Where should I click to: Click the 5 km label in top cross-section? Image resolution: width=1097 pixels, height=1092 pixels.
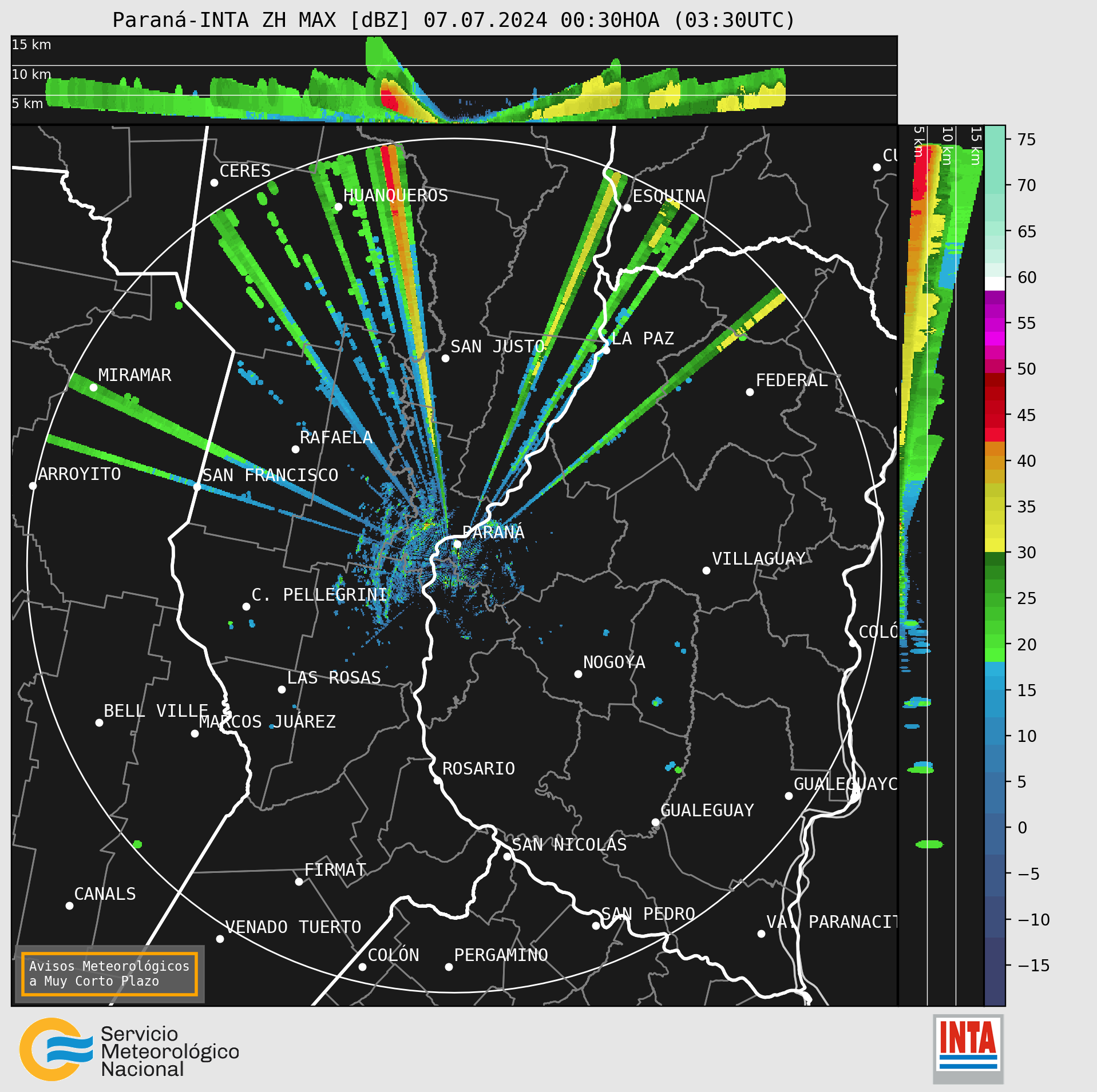(27, 104)
